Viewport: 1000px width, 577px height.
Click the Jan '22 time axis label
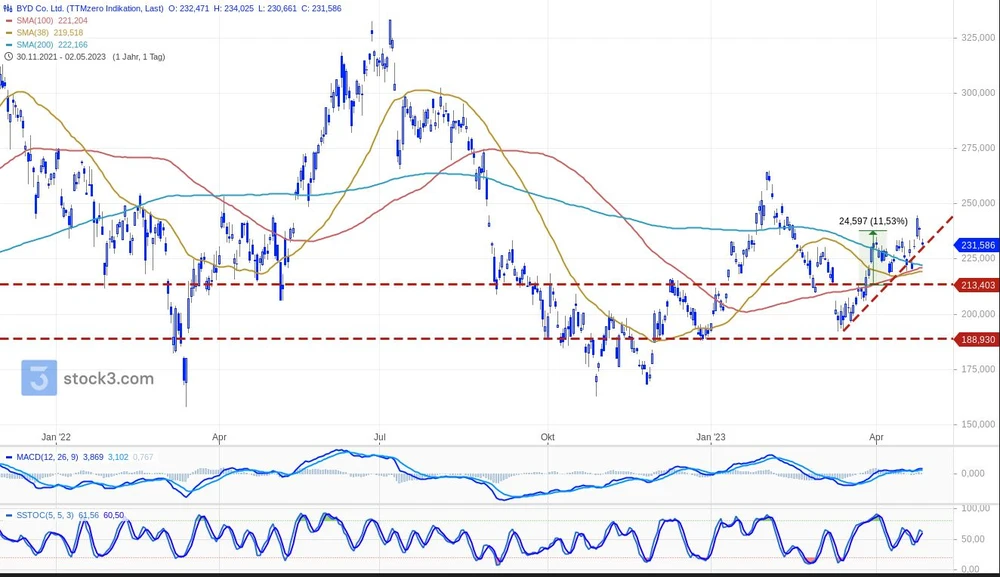pos(56,437)
